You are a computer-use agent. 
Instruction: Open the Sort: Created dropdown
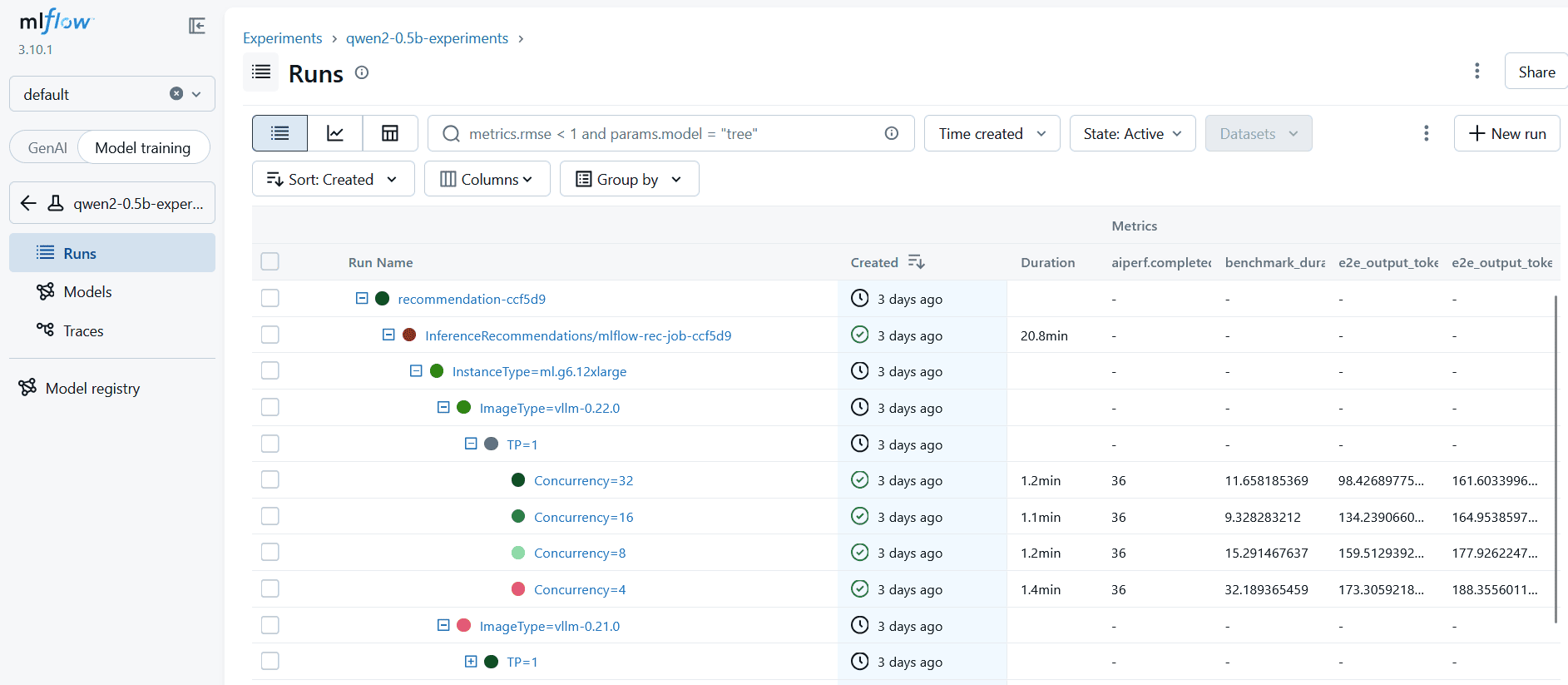pyautogui.click(x=333, y=179)
